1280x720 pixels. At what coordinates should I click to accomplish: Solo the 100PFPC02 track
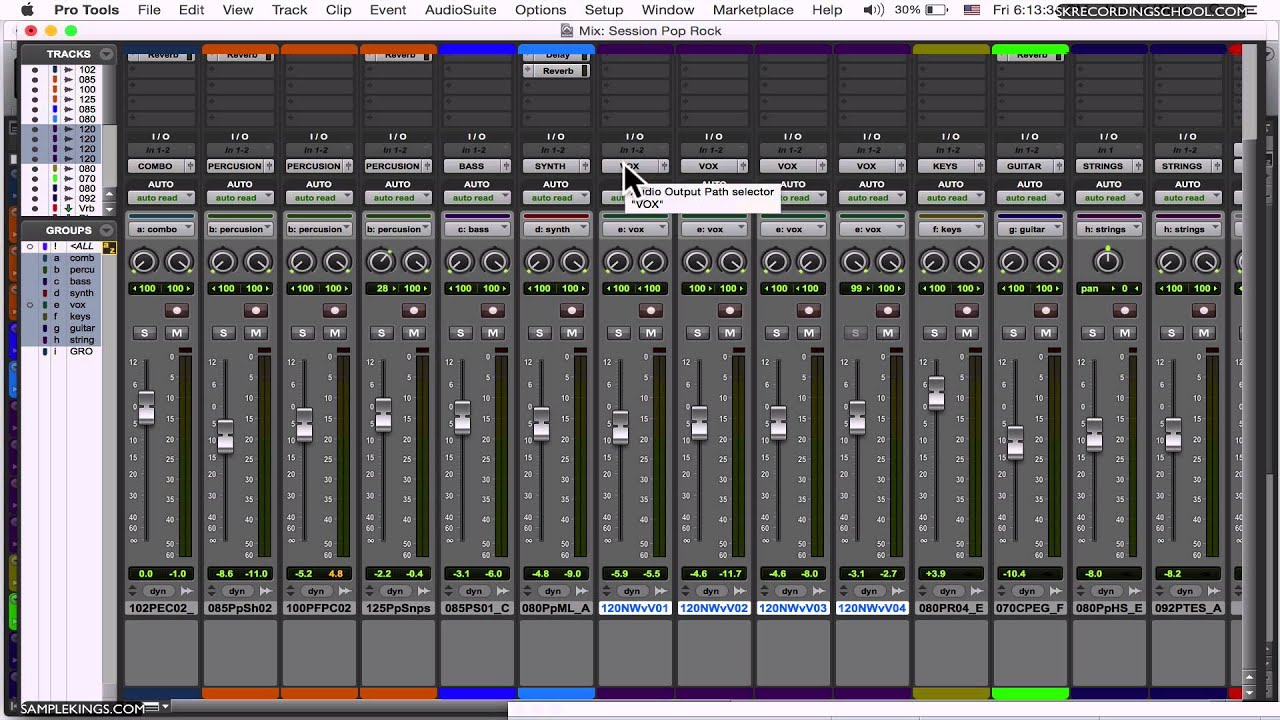[303, 333]
